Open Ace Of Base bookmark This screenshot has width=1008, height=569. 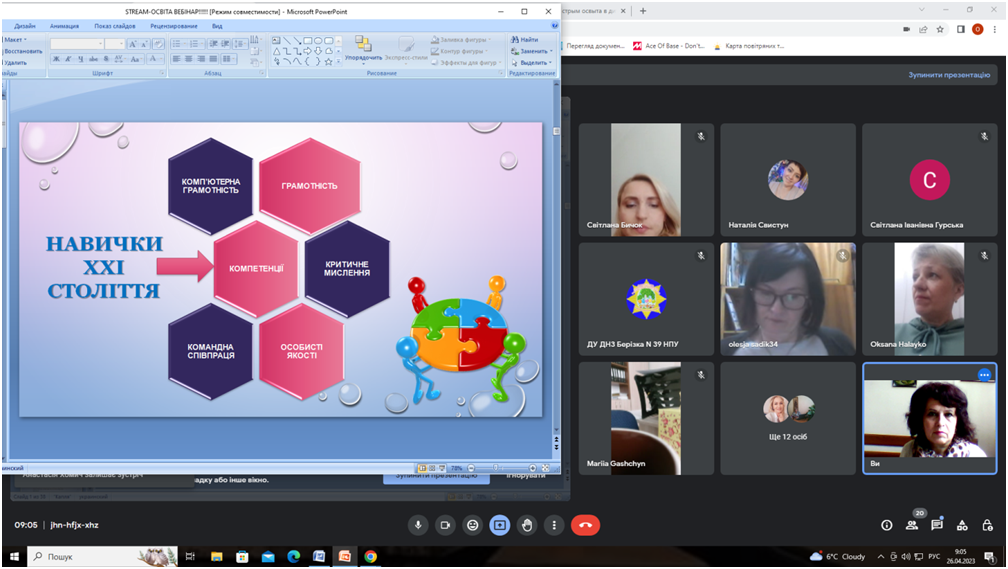tap(669, 46)
